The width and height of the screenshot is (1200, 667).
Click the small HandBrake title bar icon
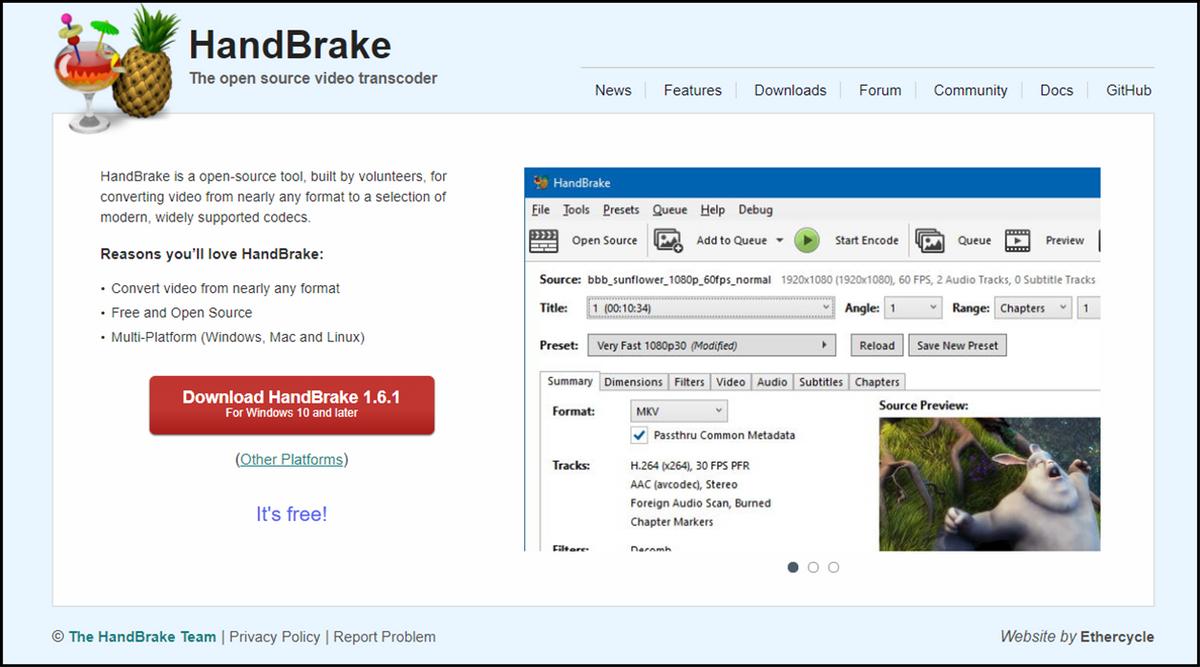[x=541, y=183]
